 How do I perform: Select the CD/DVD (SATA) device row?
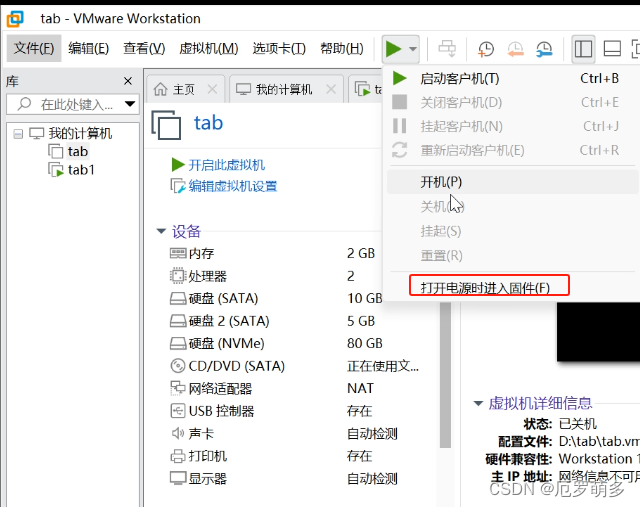294,366
